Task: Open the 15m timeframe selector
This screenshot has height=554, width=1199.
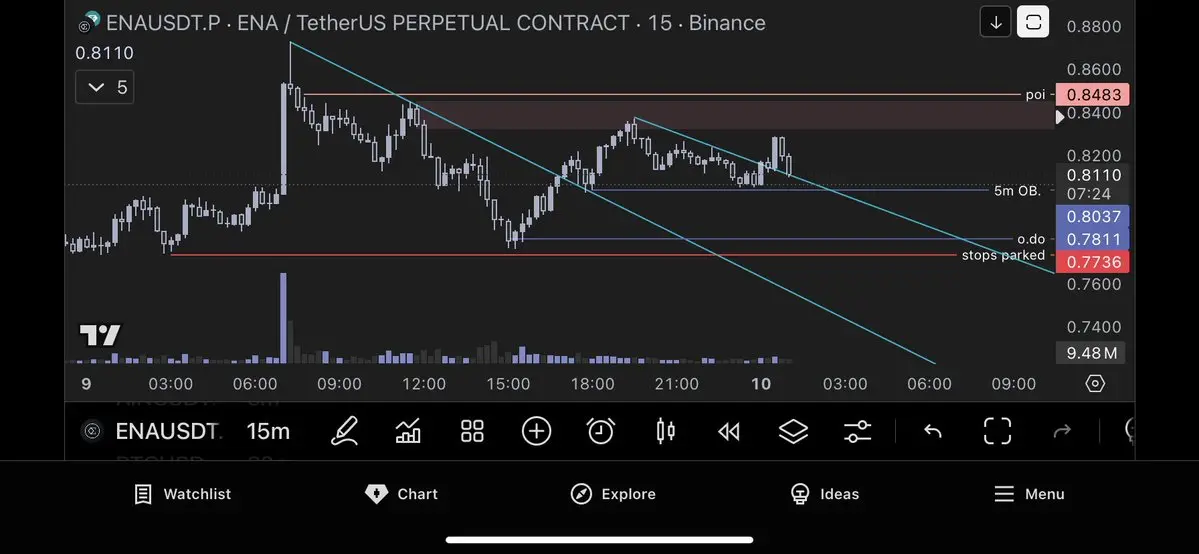Action: (268, 432)
